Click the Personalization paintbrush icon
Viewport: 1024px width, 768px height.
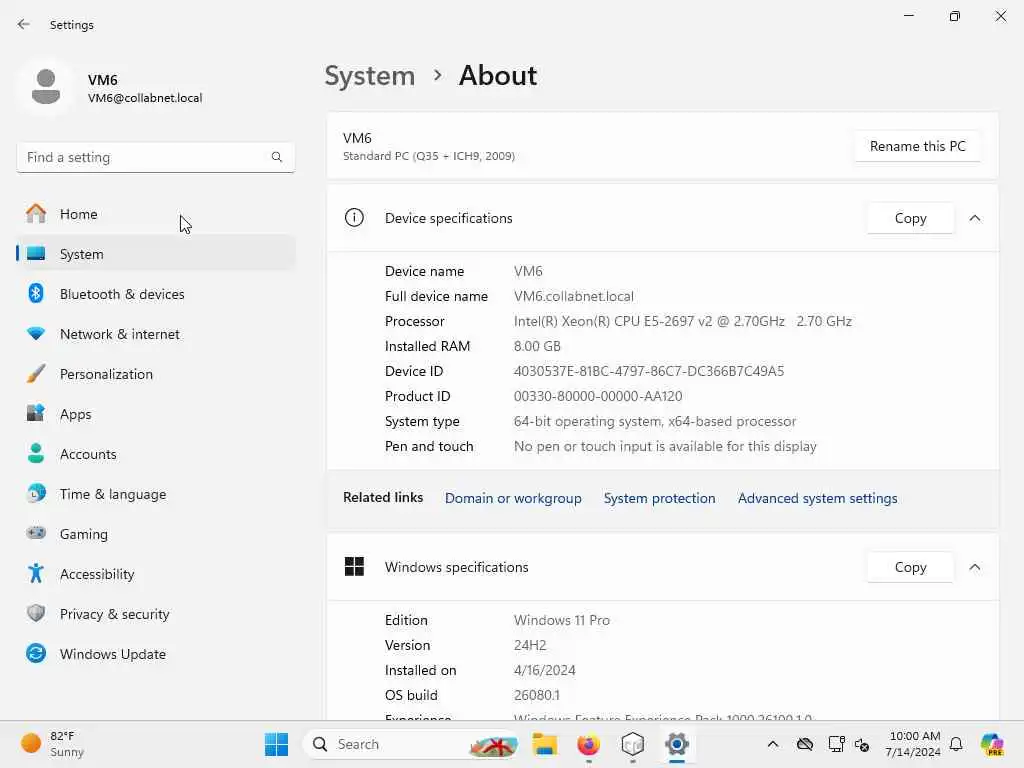pyautogui.click(x=36, y=374)
